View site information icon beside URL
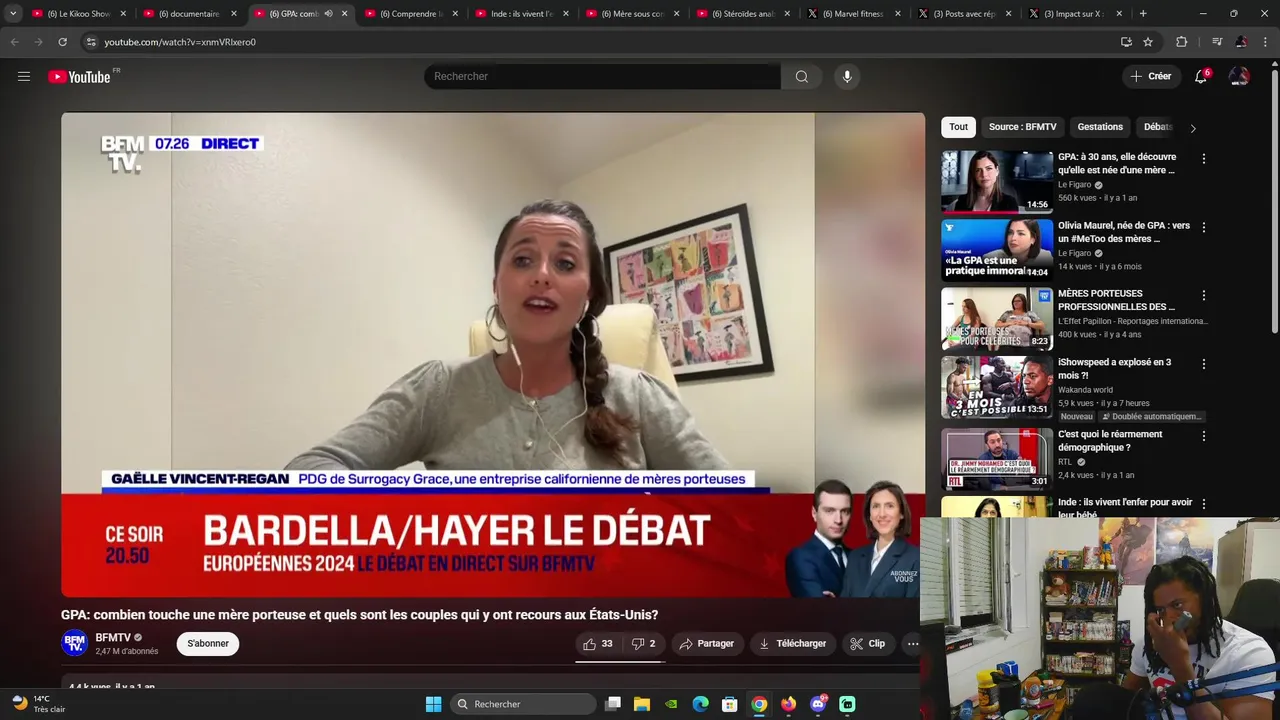Screen dimensions: 1280x720 coord(91,42)
